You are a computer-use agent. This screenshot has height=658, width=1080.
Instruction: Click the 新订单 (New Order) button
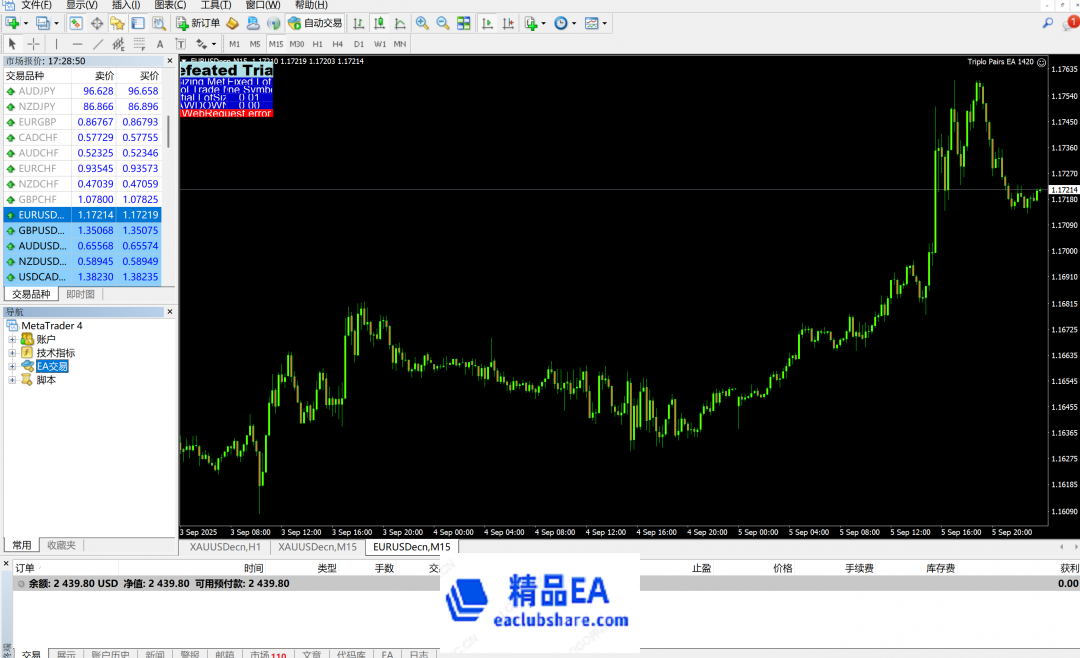pyautogui.click(x=199, y=23)
